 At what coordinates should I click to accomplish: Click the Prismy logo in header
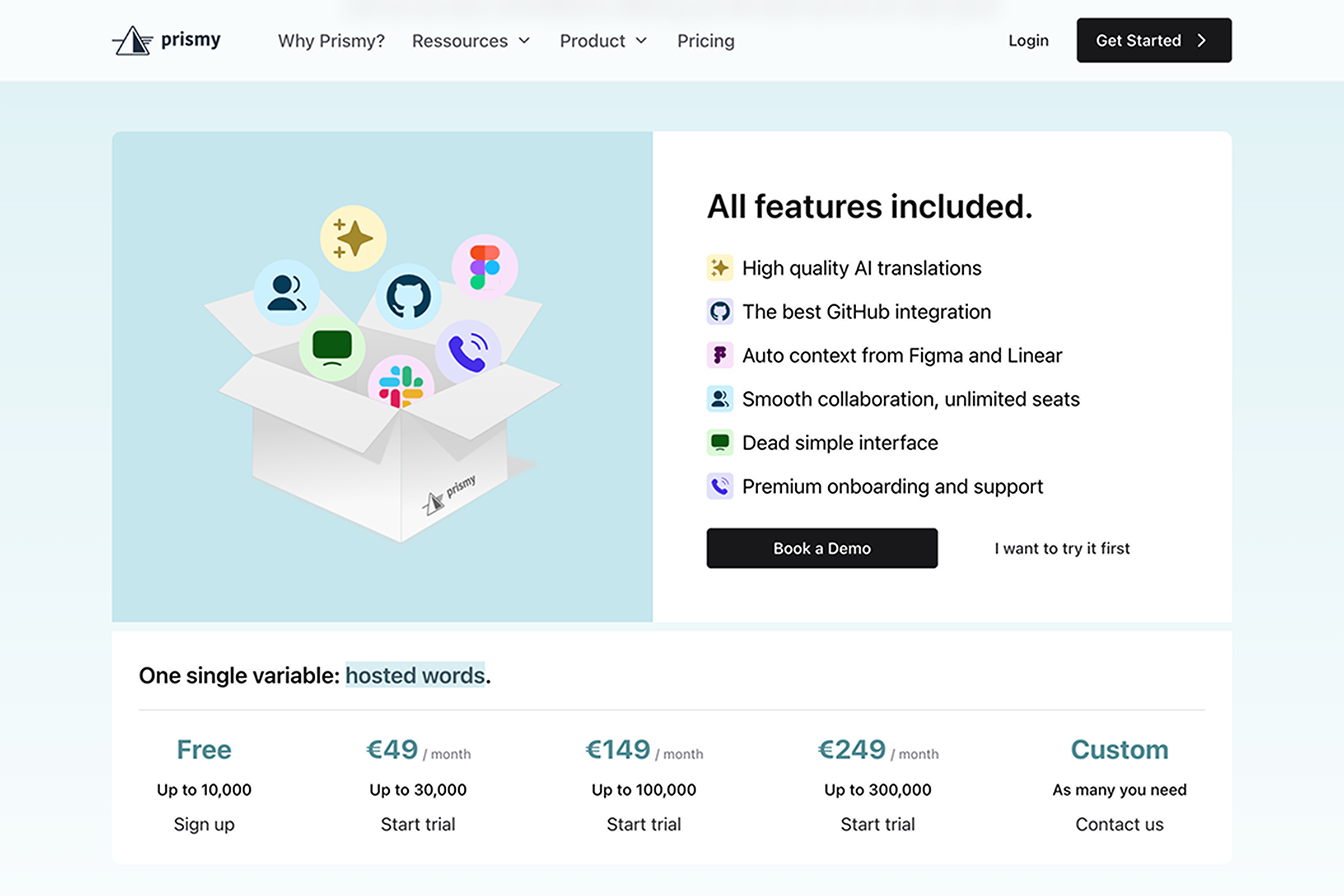click(166, 40)
